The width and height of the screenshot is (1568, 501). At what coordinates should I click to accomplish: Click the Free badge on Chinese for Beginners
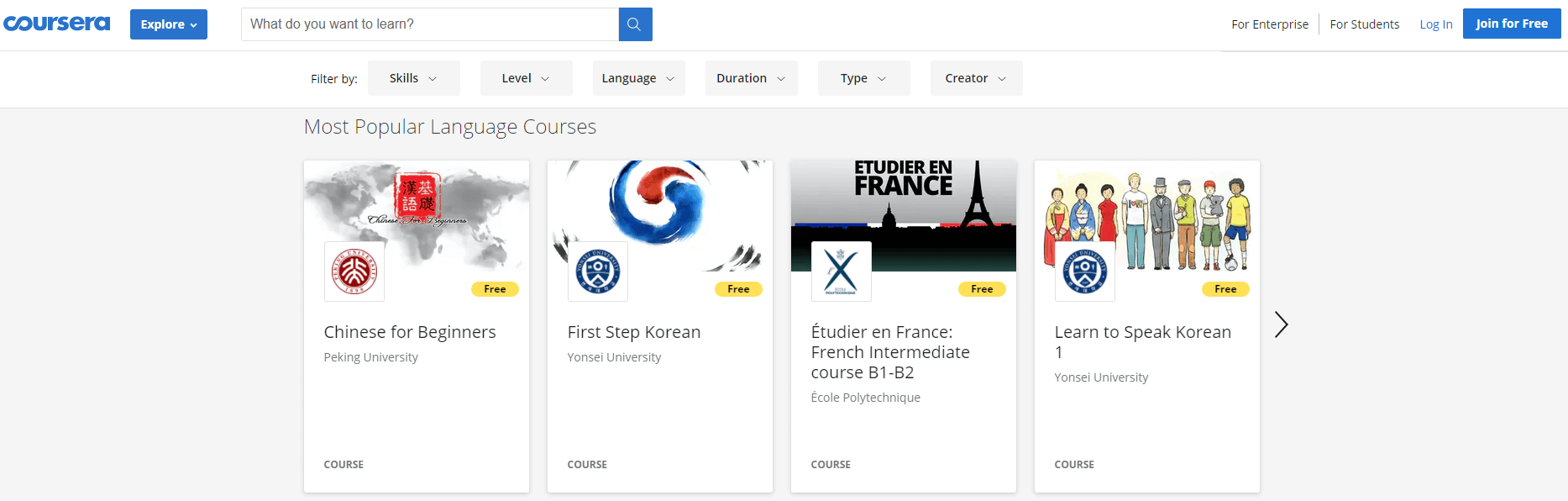point(496,289)
